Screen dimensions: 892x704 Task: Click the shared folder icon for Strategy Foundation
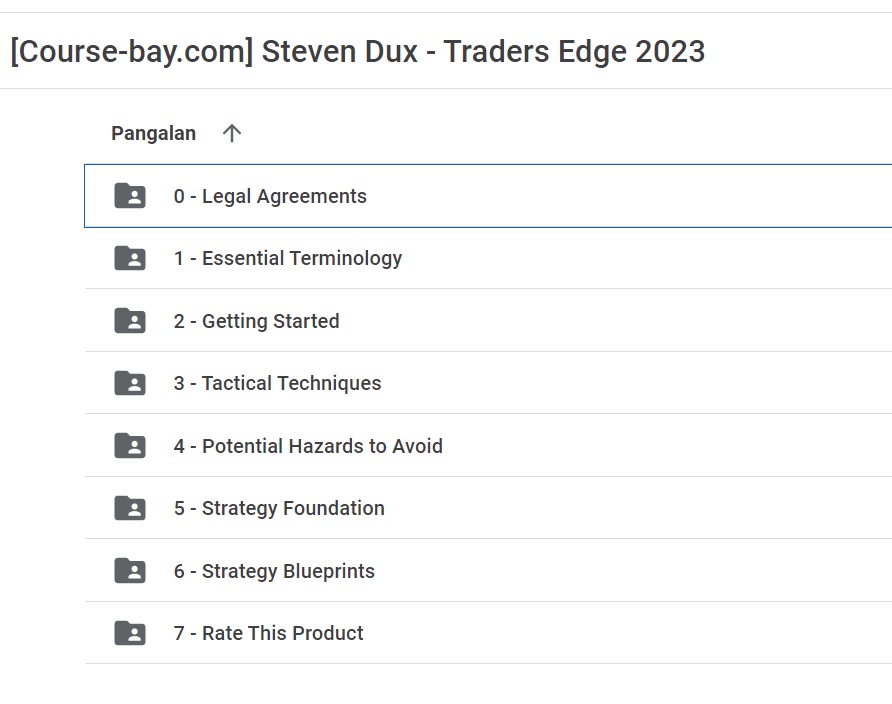coord(130,508)
